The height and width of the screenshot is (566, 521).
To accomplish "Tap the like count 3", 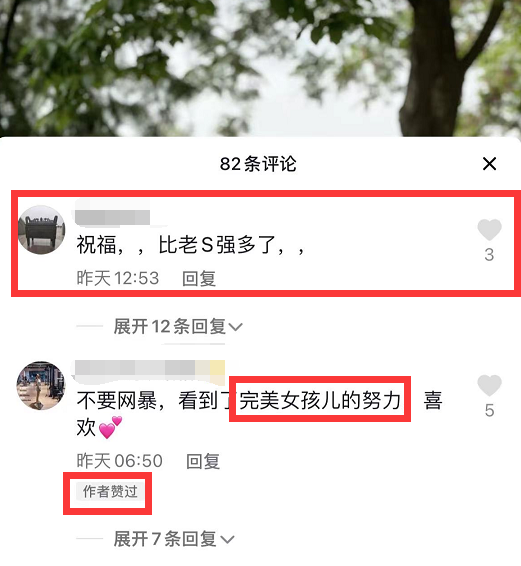I will (x=489, y=255).
